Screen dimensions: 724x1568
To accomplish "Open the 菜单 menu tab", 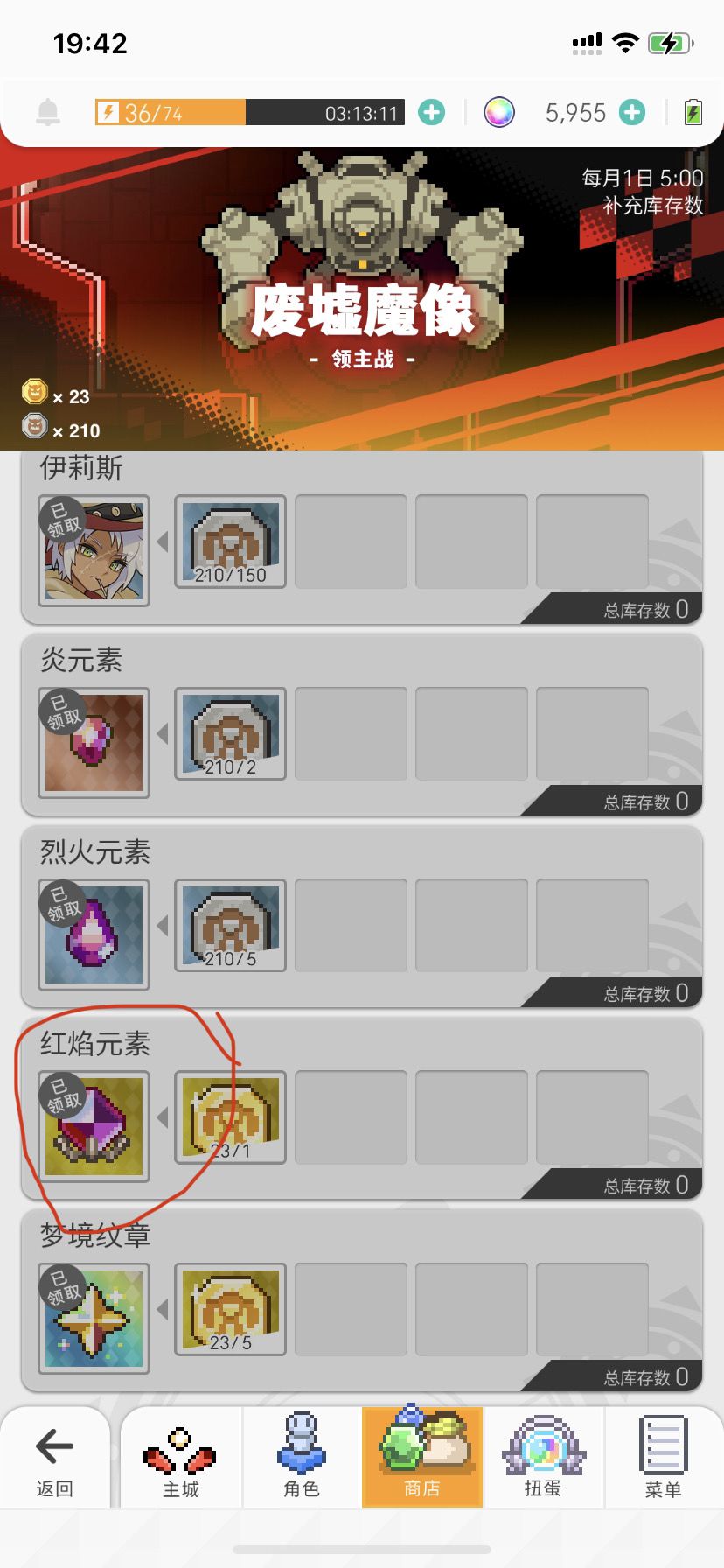I will [x=663, y=1458].
